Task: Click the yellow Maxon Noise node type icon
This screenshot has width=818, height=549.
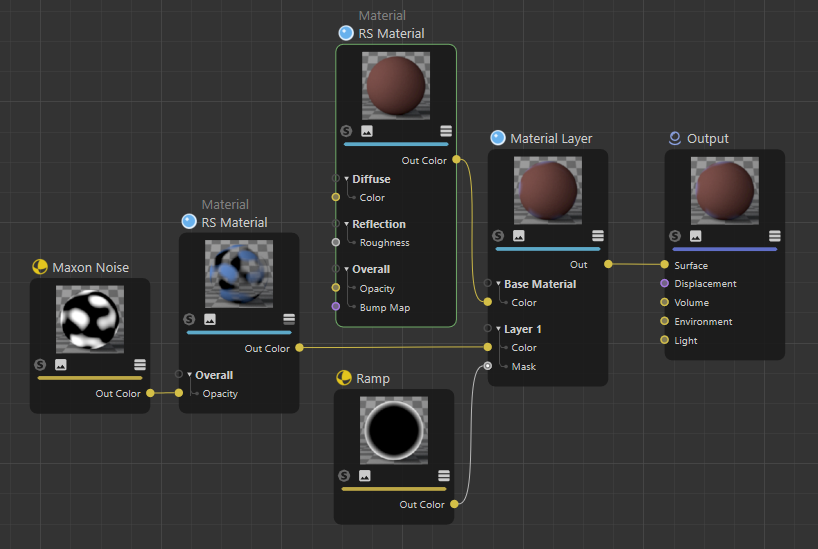Action: tap(40, 267)
